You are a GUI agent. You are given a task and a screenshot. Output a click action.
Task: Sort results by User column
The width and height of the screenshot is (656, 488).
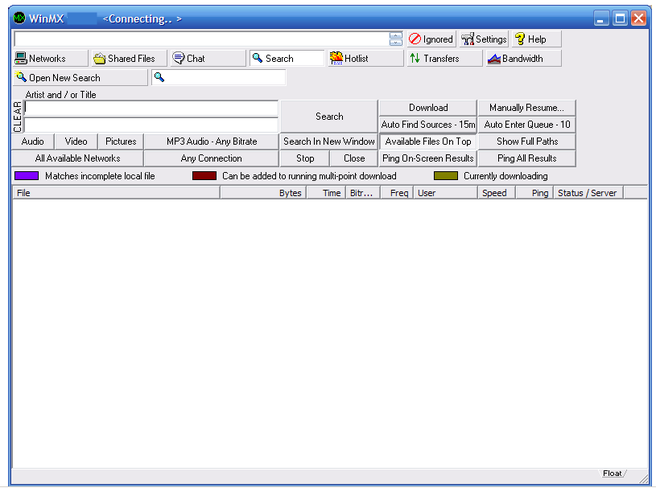pos(446,193)
